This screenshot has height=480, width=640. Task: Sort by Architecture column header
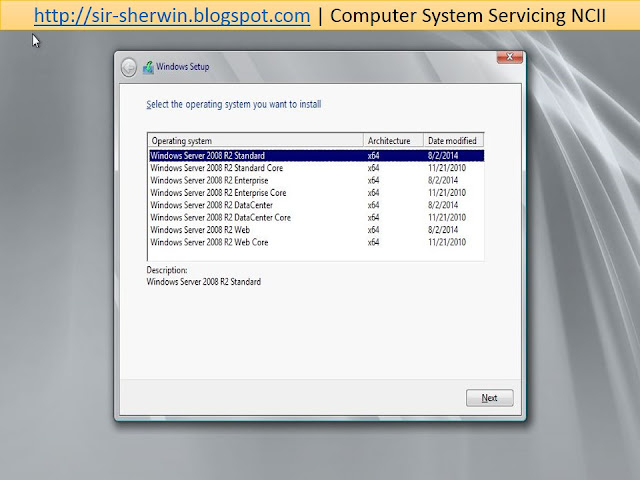(393, 140)
